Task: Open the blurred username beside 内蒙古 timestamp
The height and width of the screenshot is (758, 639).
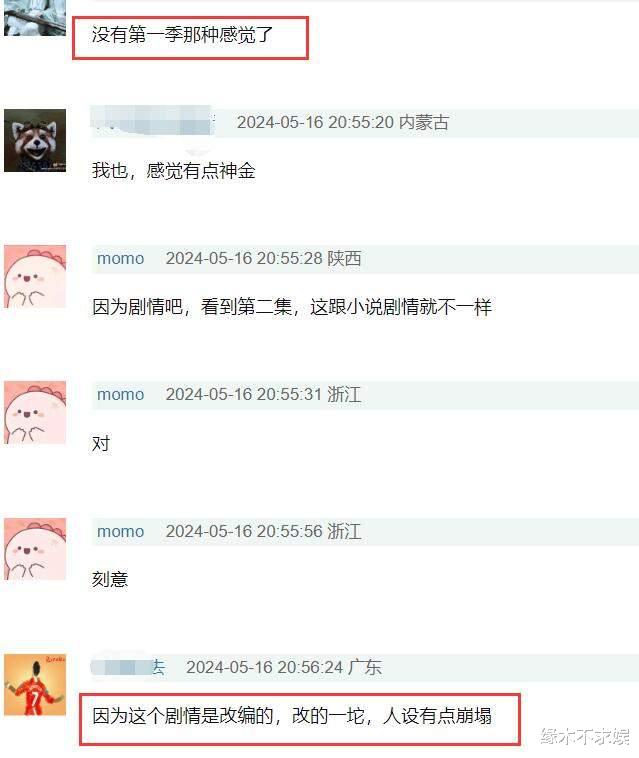Action: tap(152, 122)
